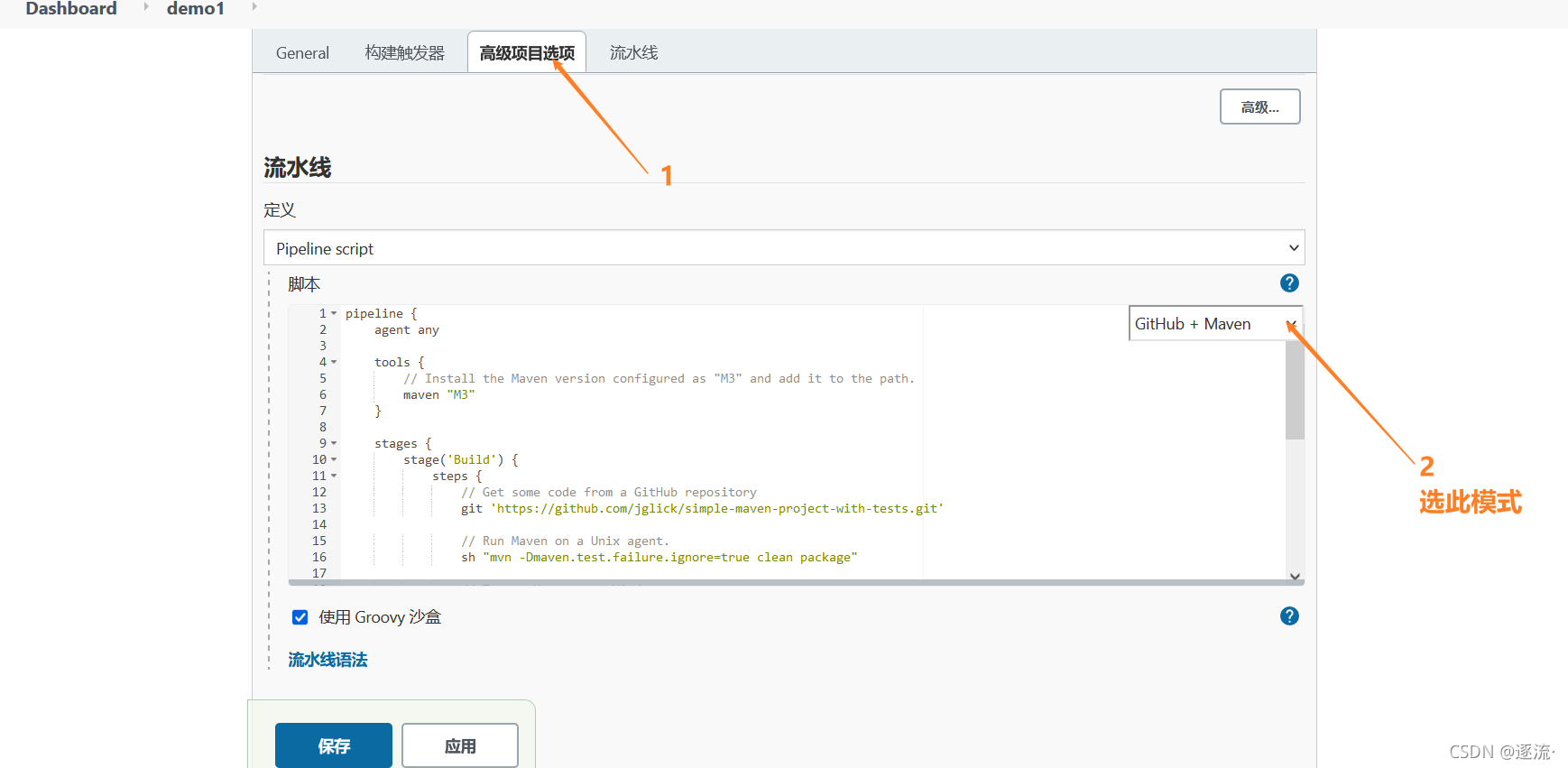Switch to the 构建触发器 tab

(x=404, y=53)
